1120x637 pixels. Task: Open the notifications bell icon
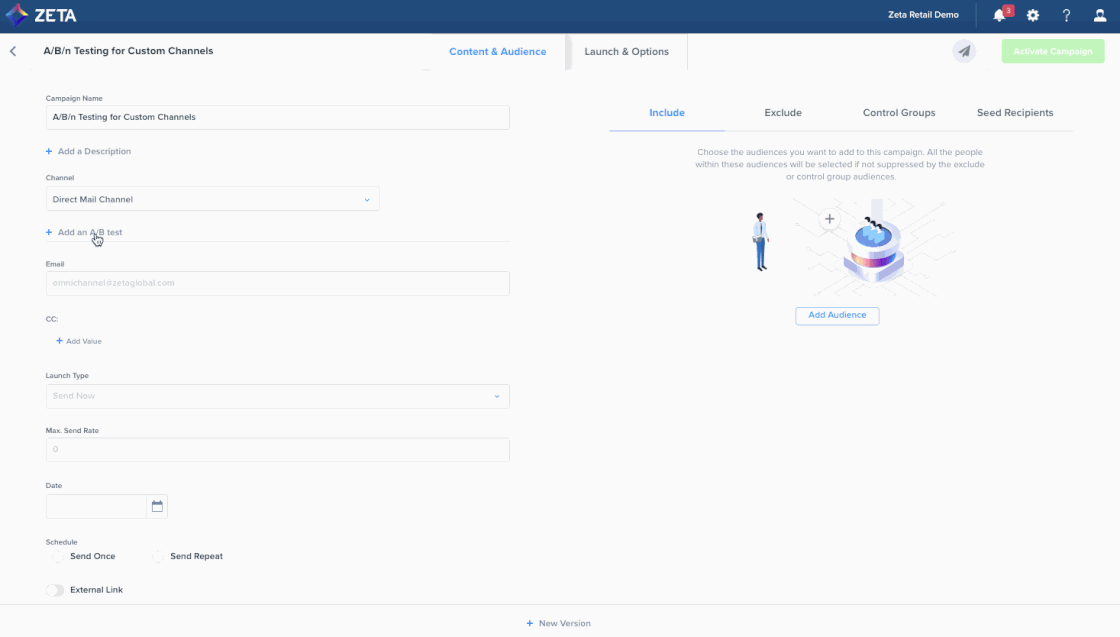coord(999,16)
